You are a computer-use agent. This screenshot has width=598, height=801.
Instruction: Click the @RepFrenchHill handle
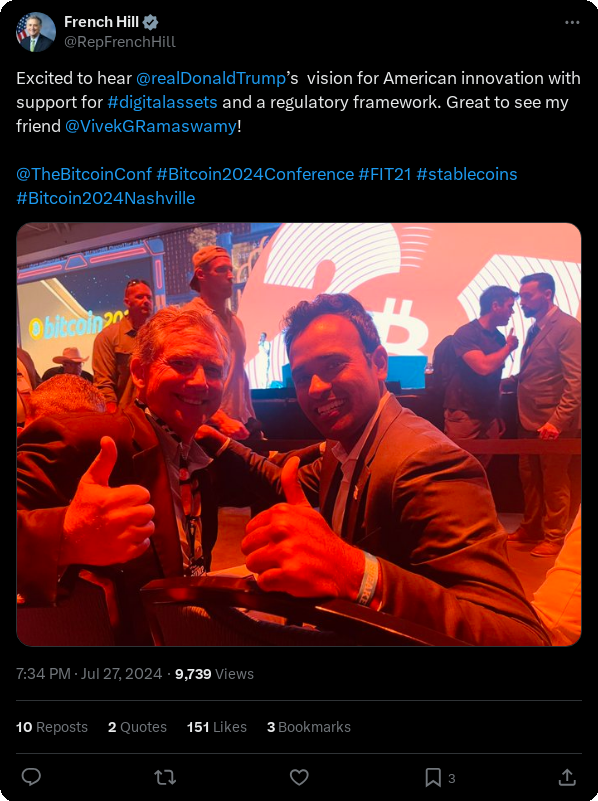[119, 42]
